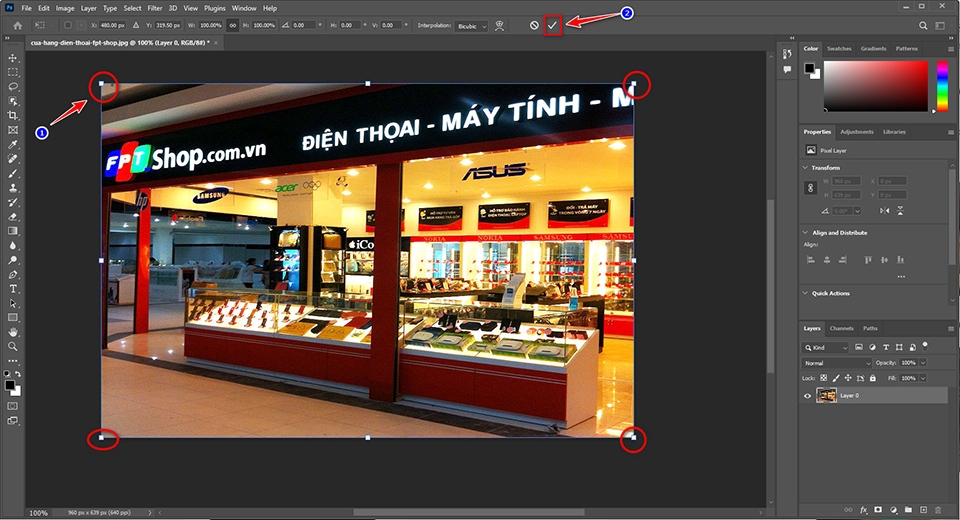Switch to the Paths tab
Viewport: 960px width, 520px height.
click(870, 328)
